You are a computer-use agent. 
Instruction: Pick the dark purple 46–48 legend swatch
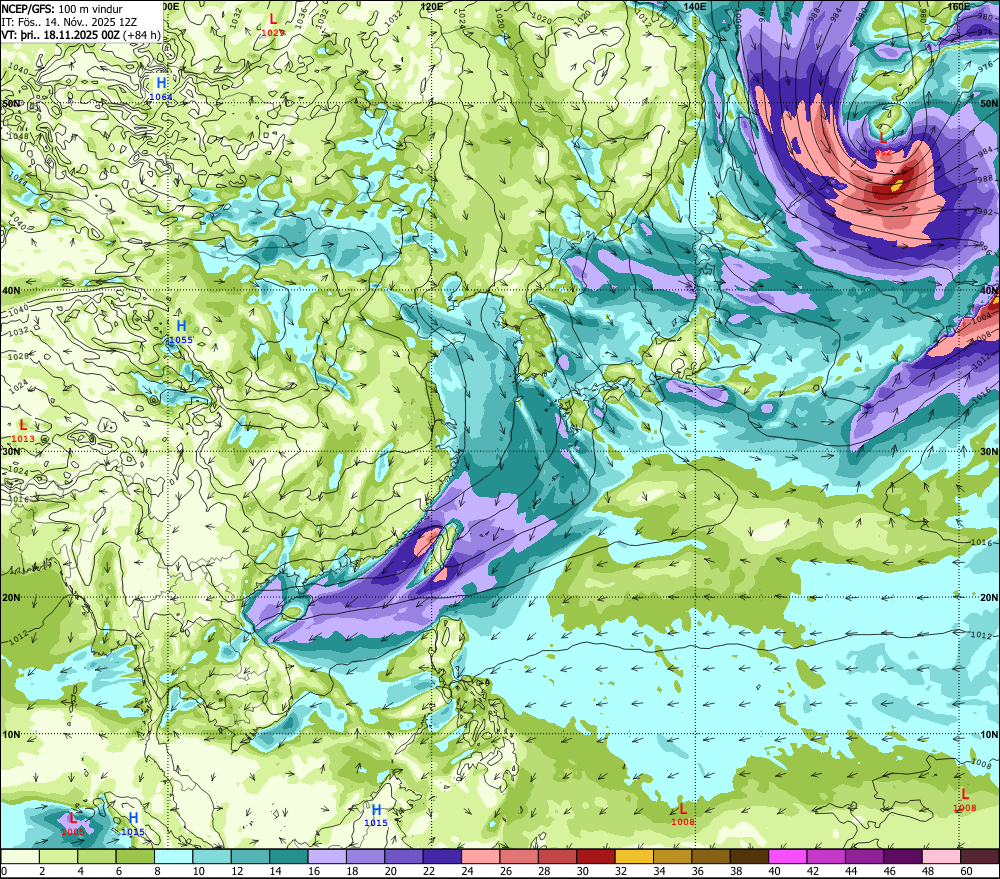(x=902, y=856)
